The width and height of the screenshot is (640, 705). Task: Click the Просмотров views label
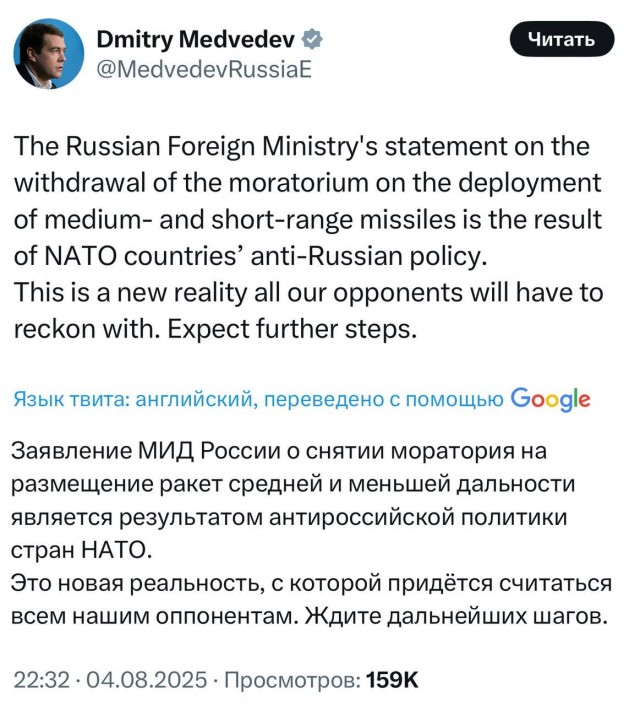[x=292, y=679]
